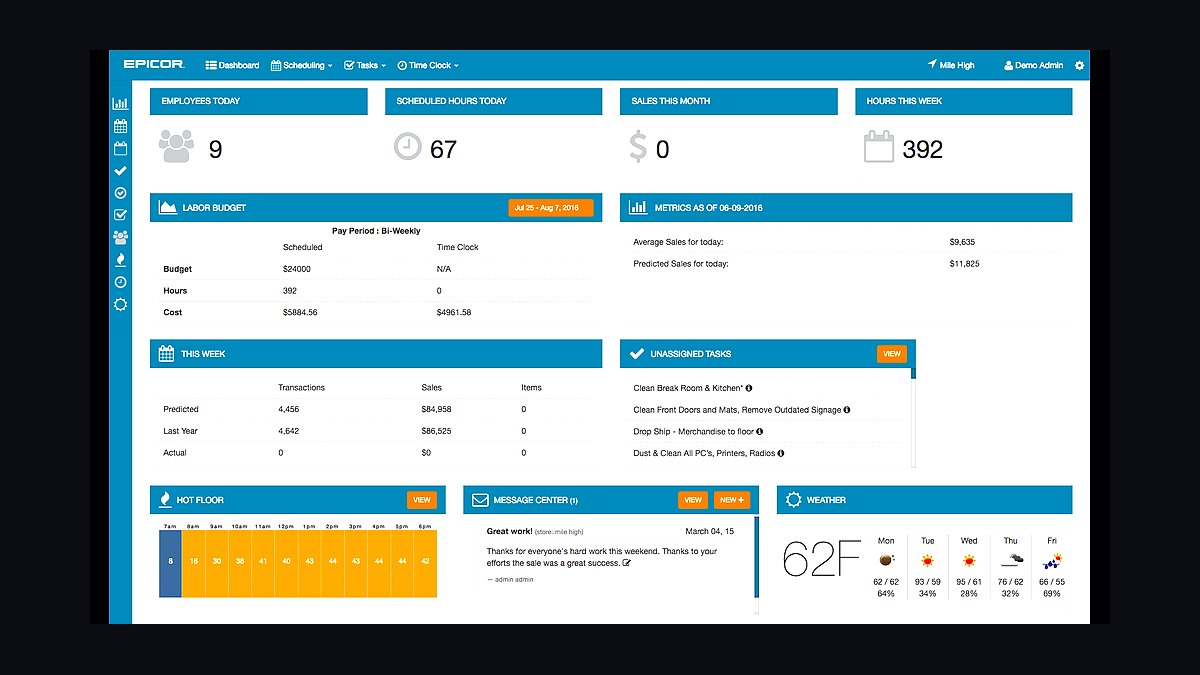Click info icon beside Drop Ship task
This screenshot has width=1200, height=675.
pyautogui.click(x=760, y=432)
